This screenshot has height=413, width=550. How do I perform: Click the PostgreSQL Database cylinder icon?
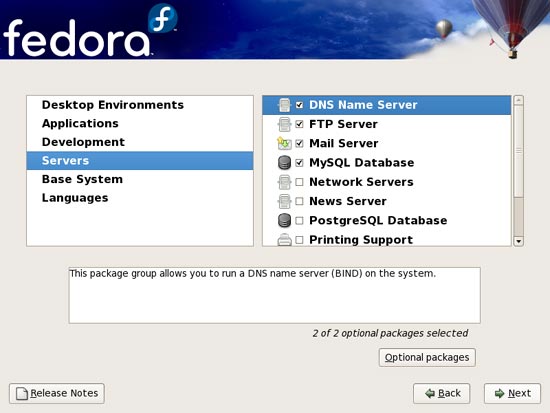284,221
